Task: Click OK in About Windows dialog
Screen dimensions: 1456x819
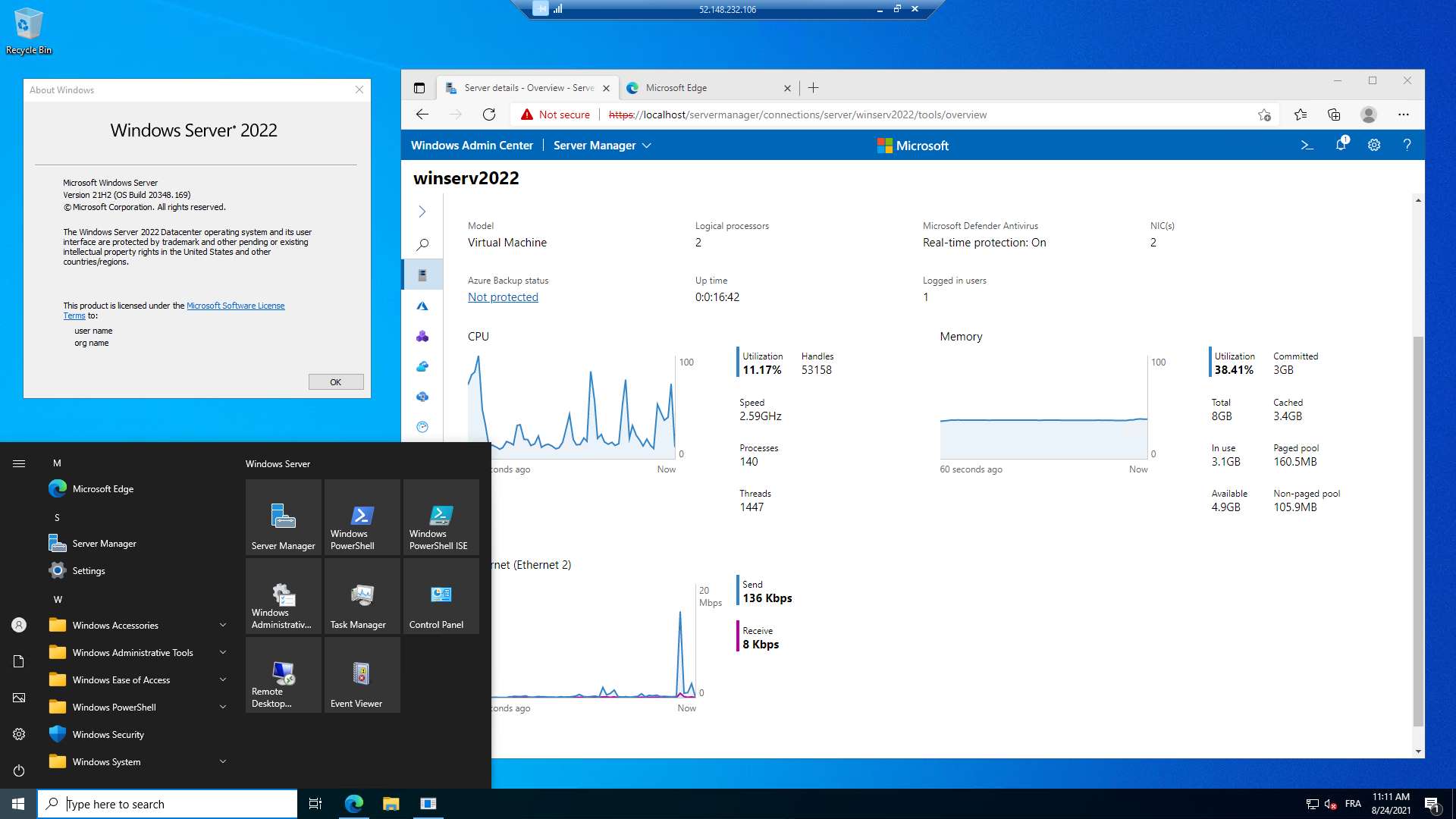Action: coord(336,382)
